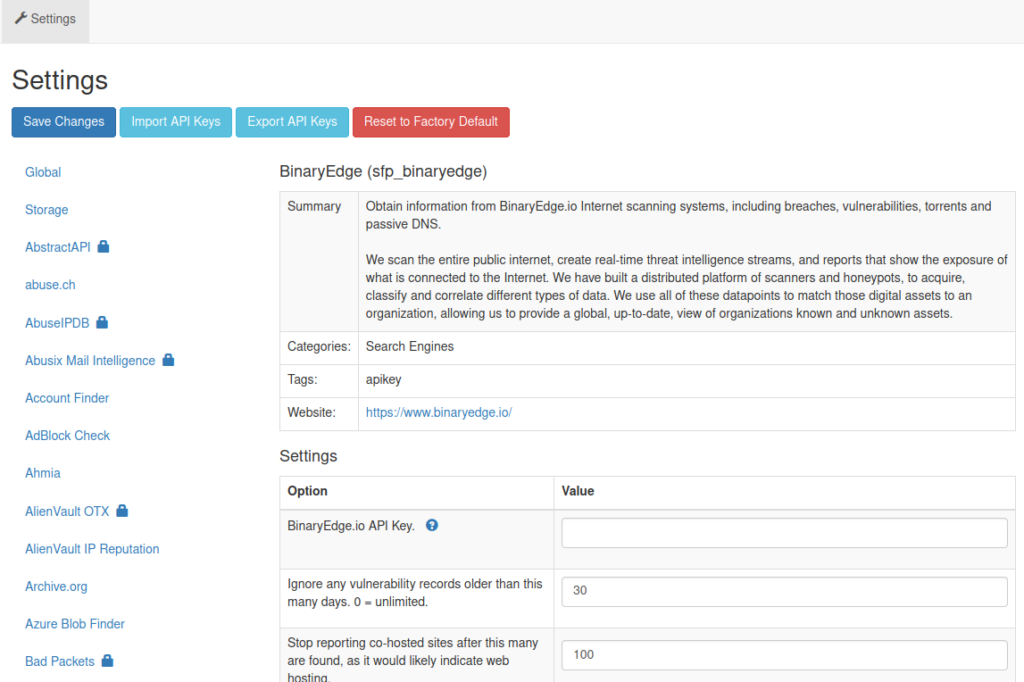Click the 'Search Engines' category value
Screen dimensions: 1024x682
click(x=409, y=346)
